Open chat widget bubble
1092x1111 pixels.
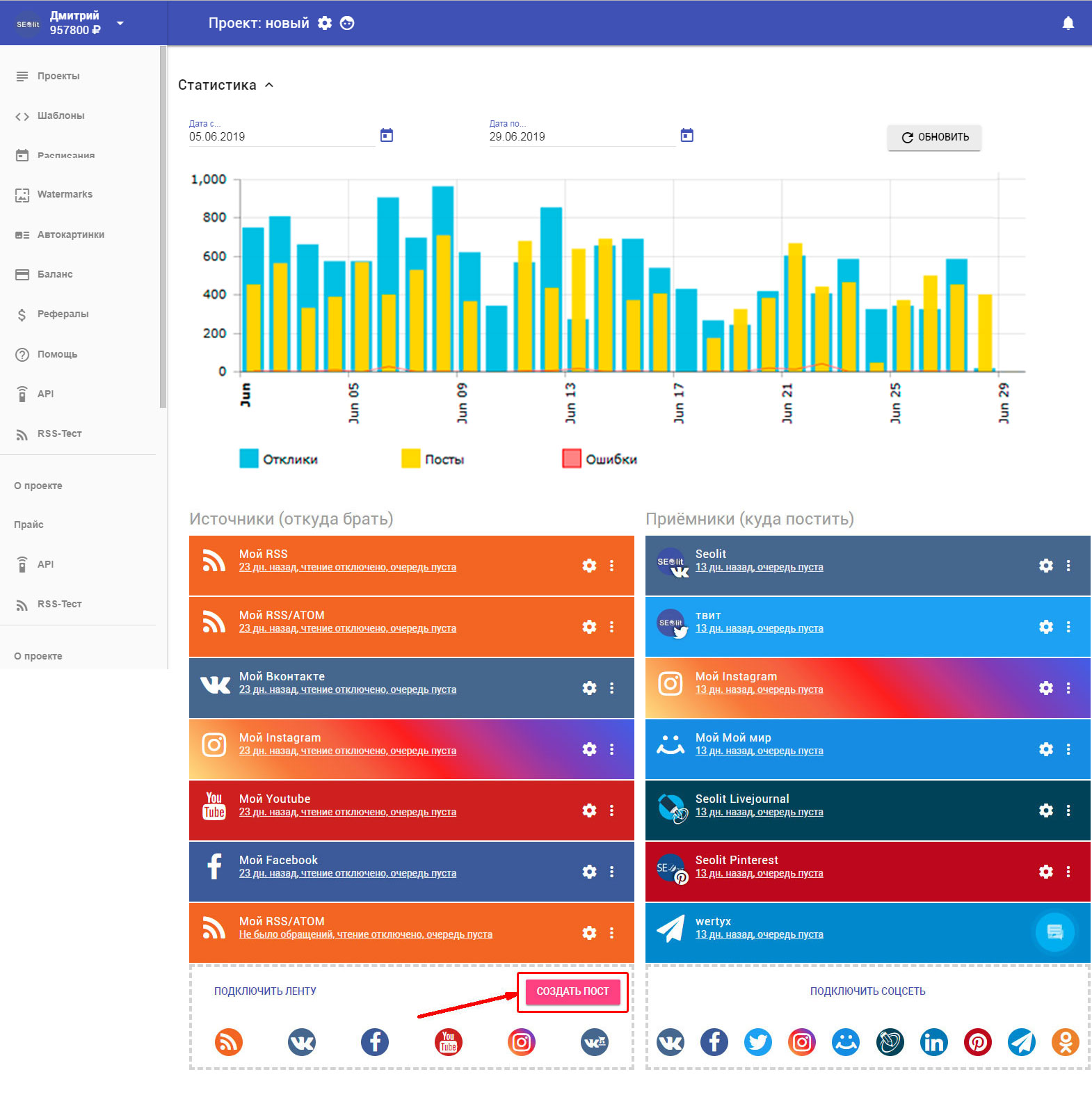tap(1054, 932)
